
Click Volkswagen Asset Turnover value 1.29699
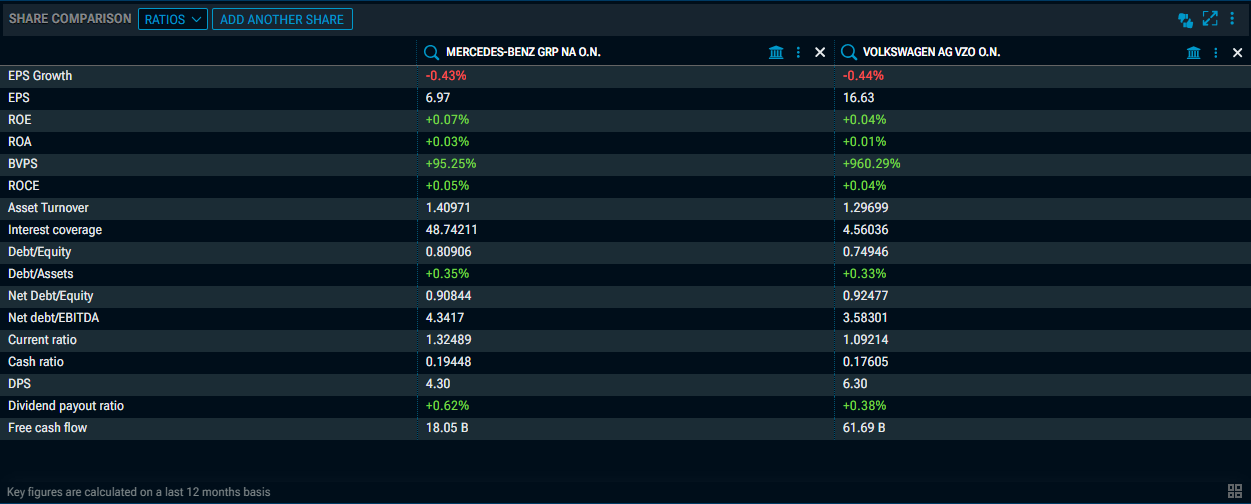coord(866,208)
